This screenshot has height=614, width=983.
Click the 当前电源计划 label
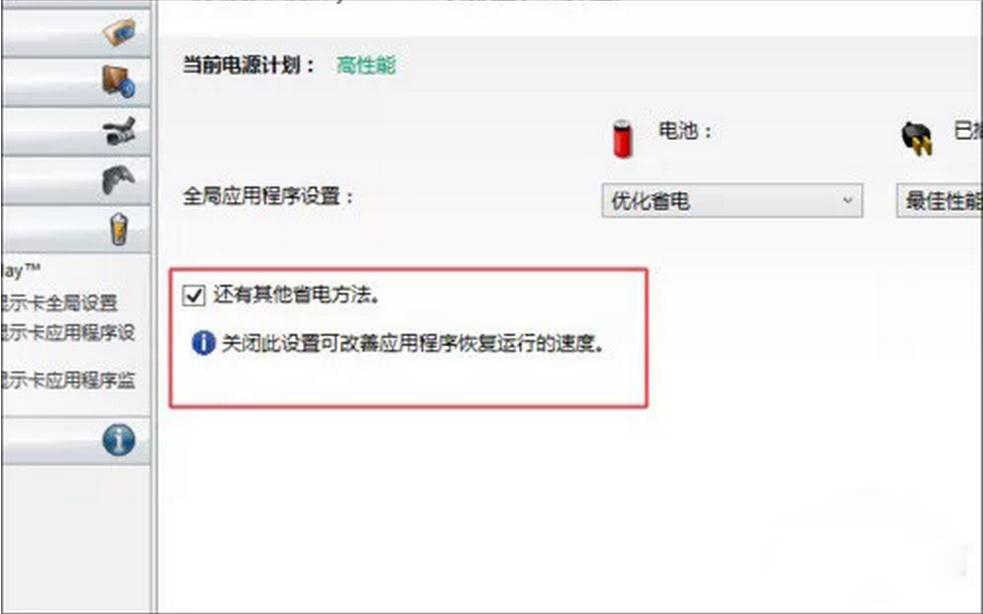[249, 65]
